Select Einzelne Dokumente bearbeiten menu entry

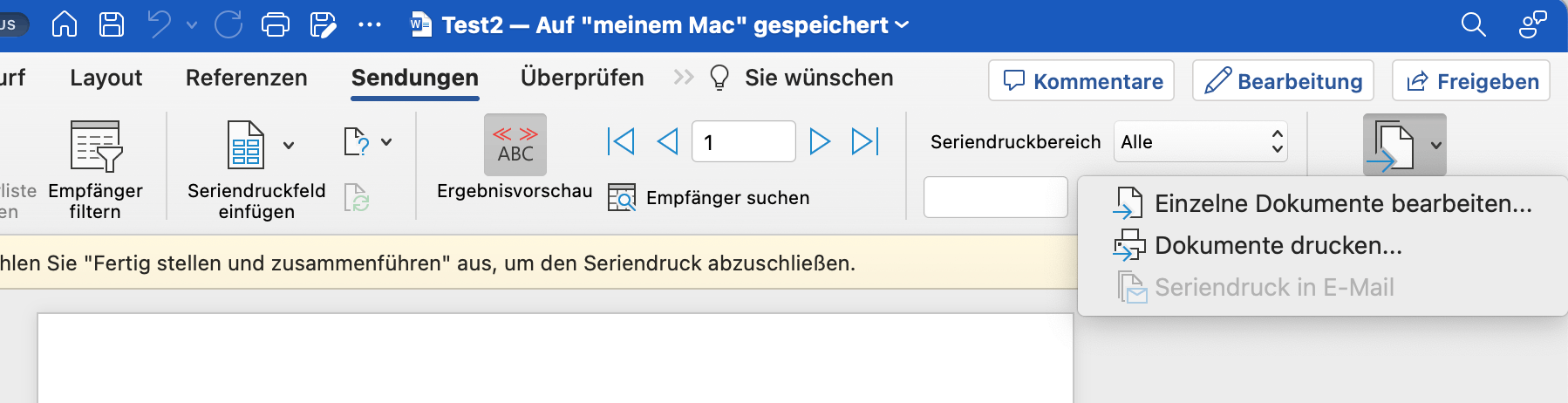1342,203
